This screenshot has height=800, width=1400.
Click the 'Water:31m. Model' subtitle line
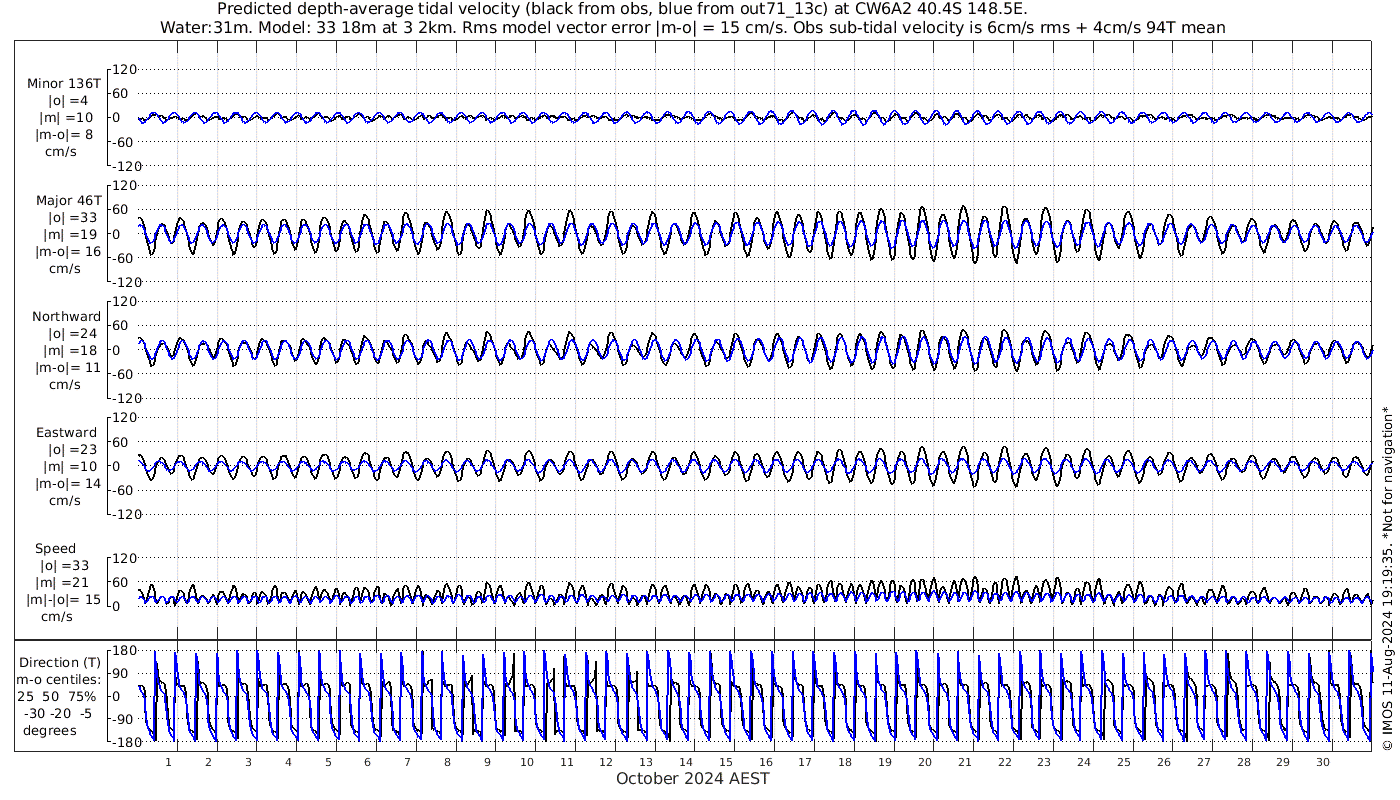point(692,27)
